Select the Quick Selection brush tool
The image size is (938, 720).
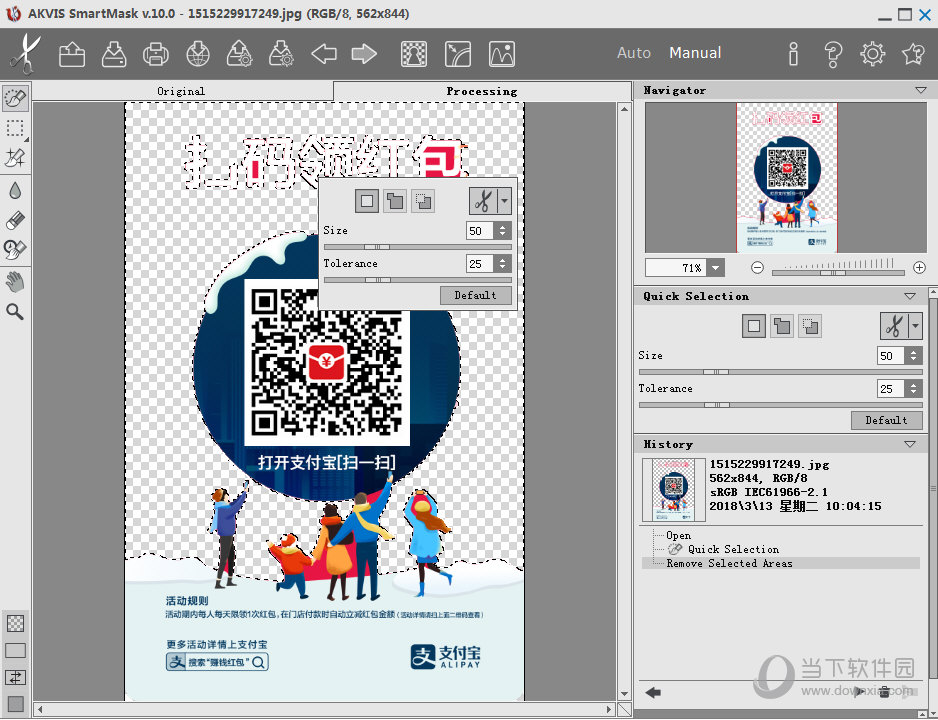click(15, 97)
